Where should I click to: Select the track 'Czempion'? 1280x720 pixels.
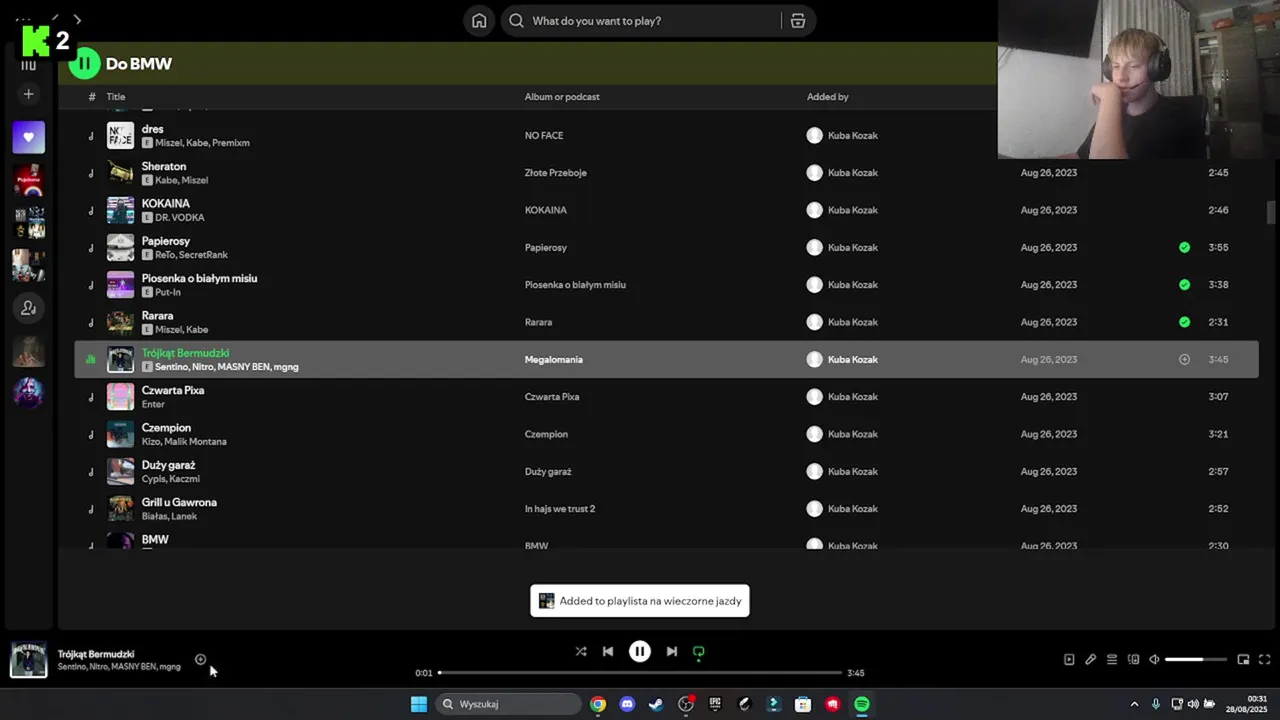[166, 428]
